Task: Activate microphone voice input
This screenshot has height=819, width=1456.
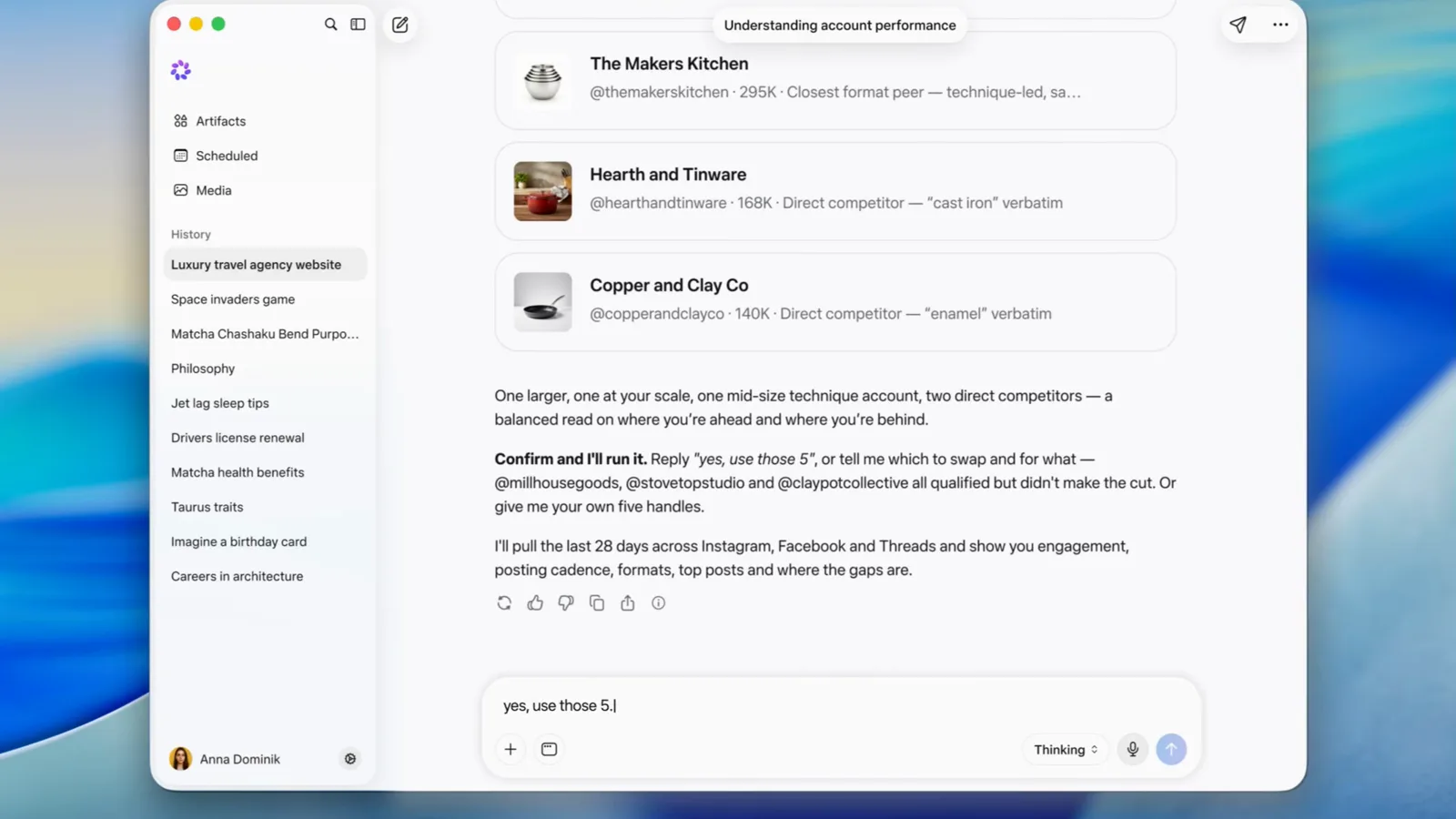Action: tap(1133, 749)
